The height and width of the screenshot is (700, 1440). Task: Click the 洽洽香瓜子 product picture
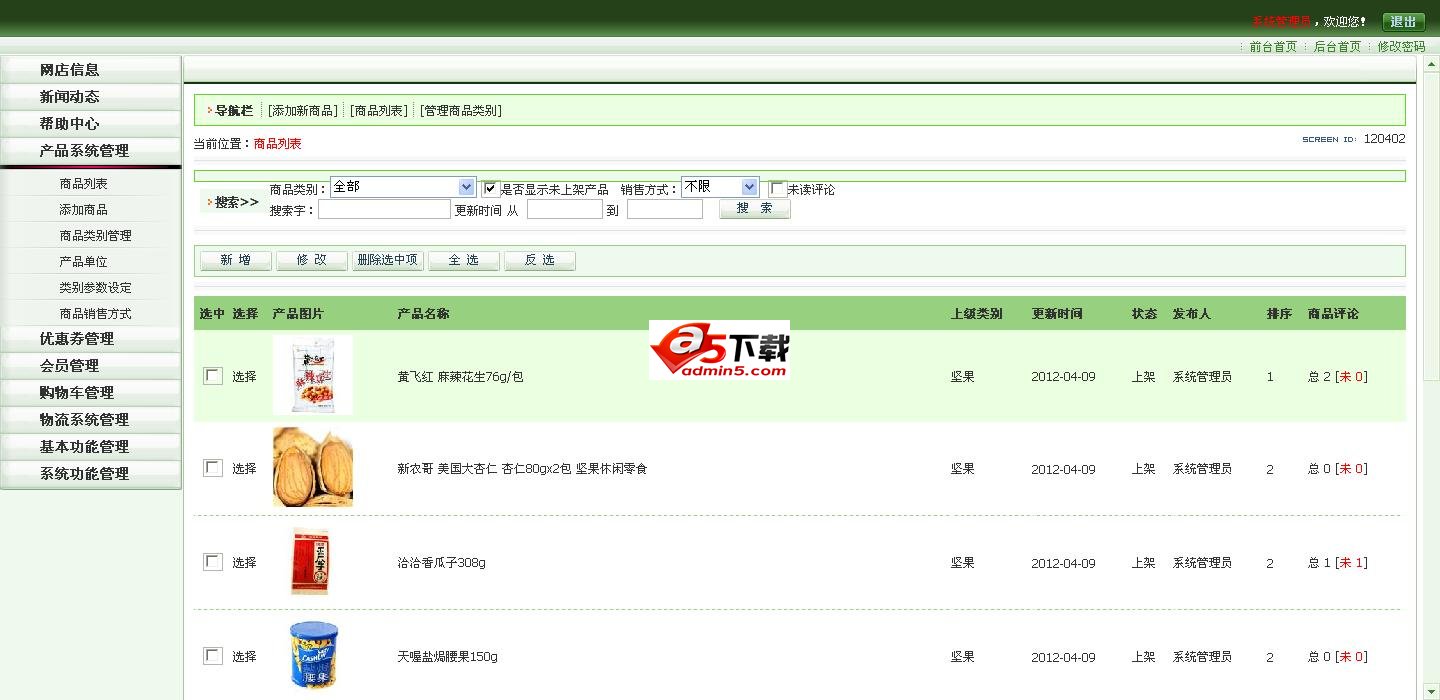pyautogui.click(x=309, y=561)
